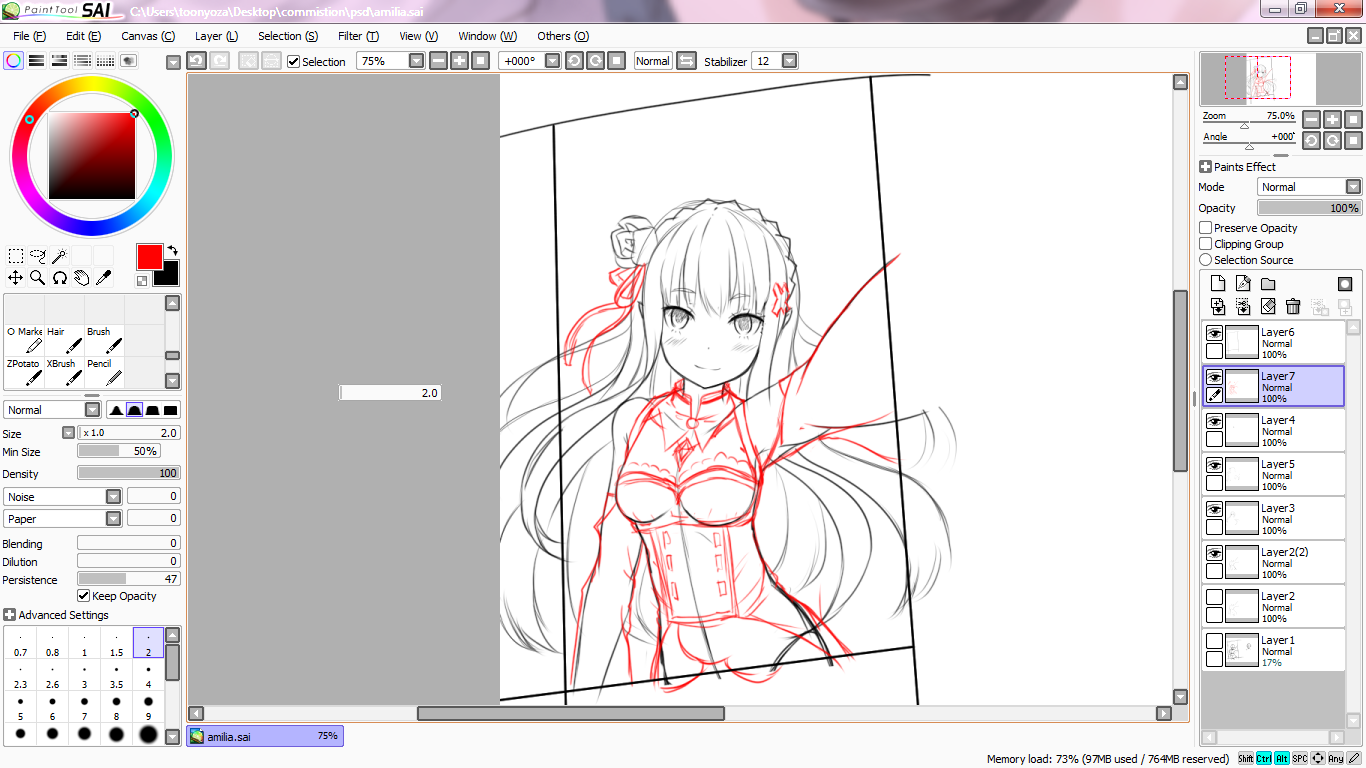The height and width of the screenshot is (768, 1366).
Task: Select the Magic Wand tool
Action: click(60, 256)
